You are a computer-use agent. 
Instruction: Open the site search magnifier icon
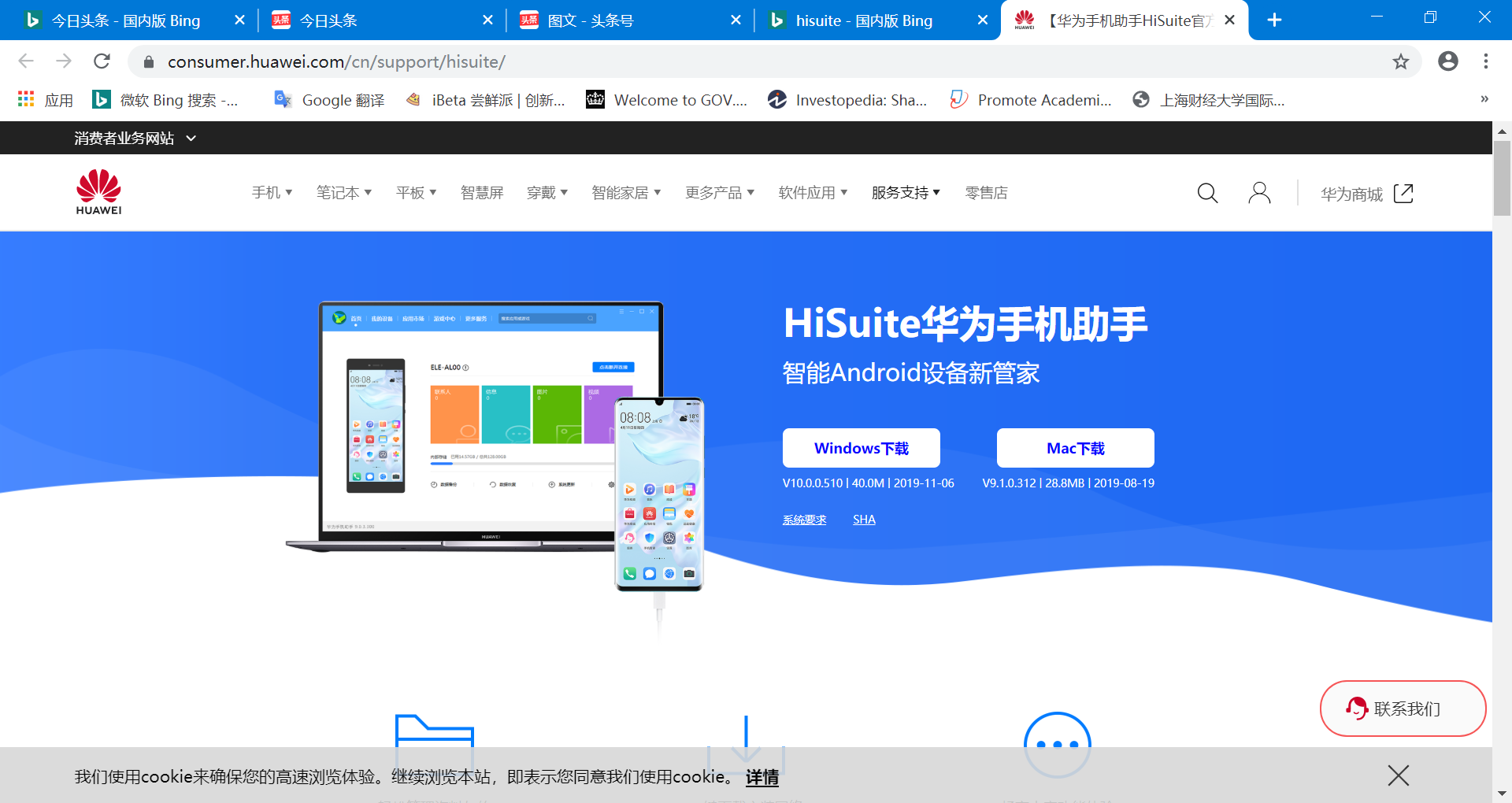pos(1207,193)
